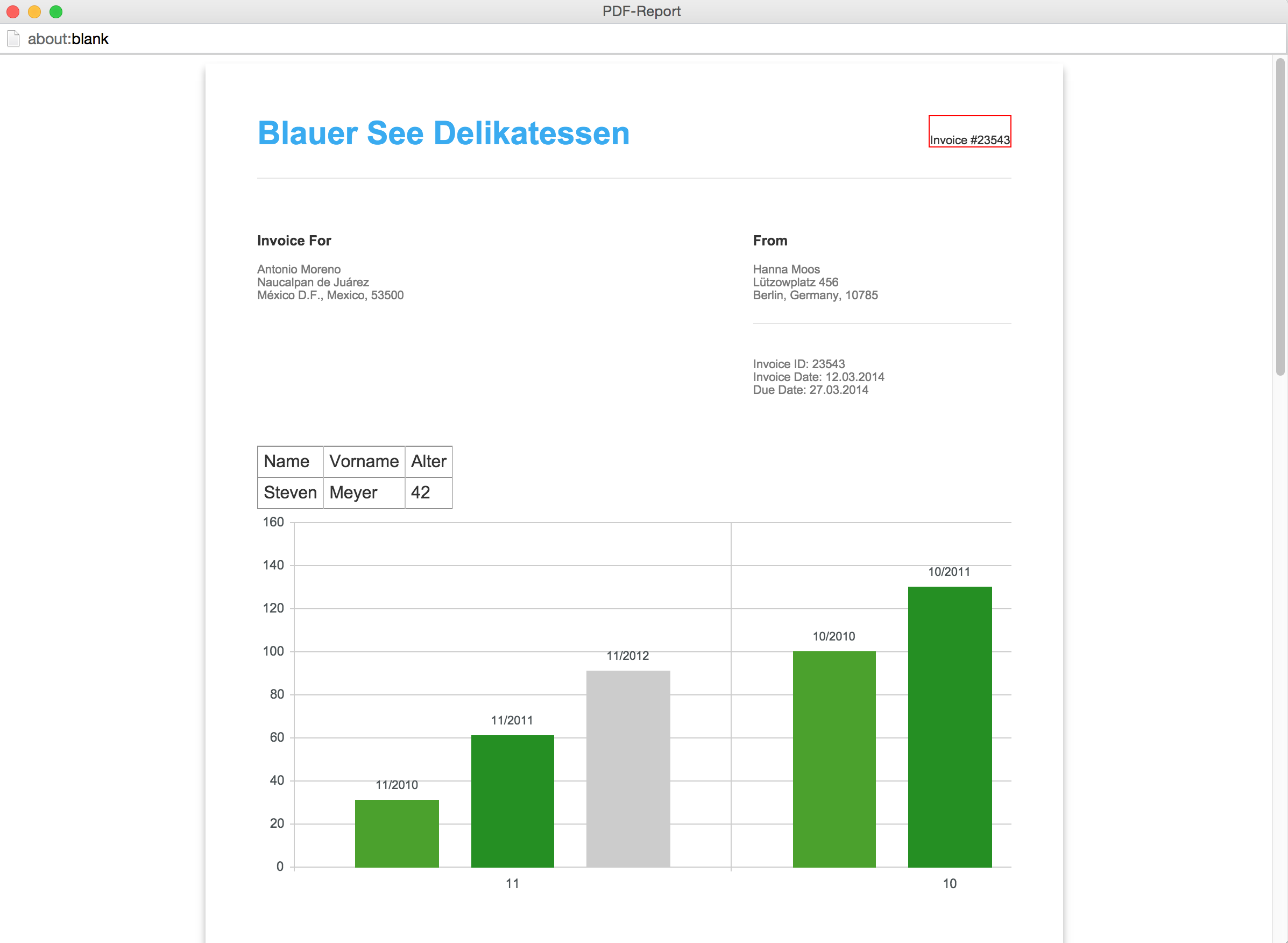1288x943 pixels.
Task: Click the yellow minimize window button
Action: point(34,11)
